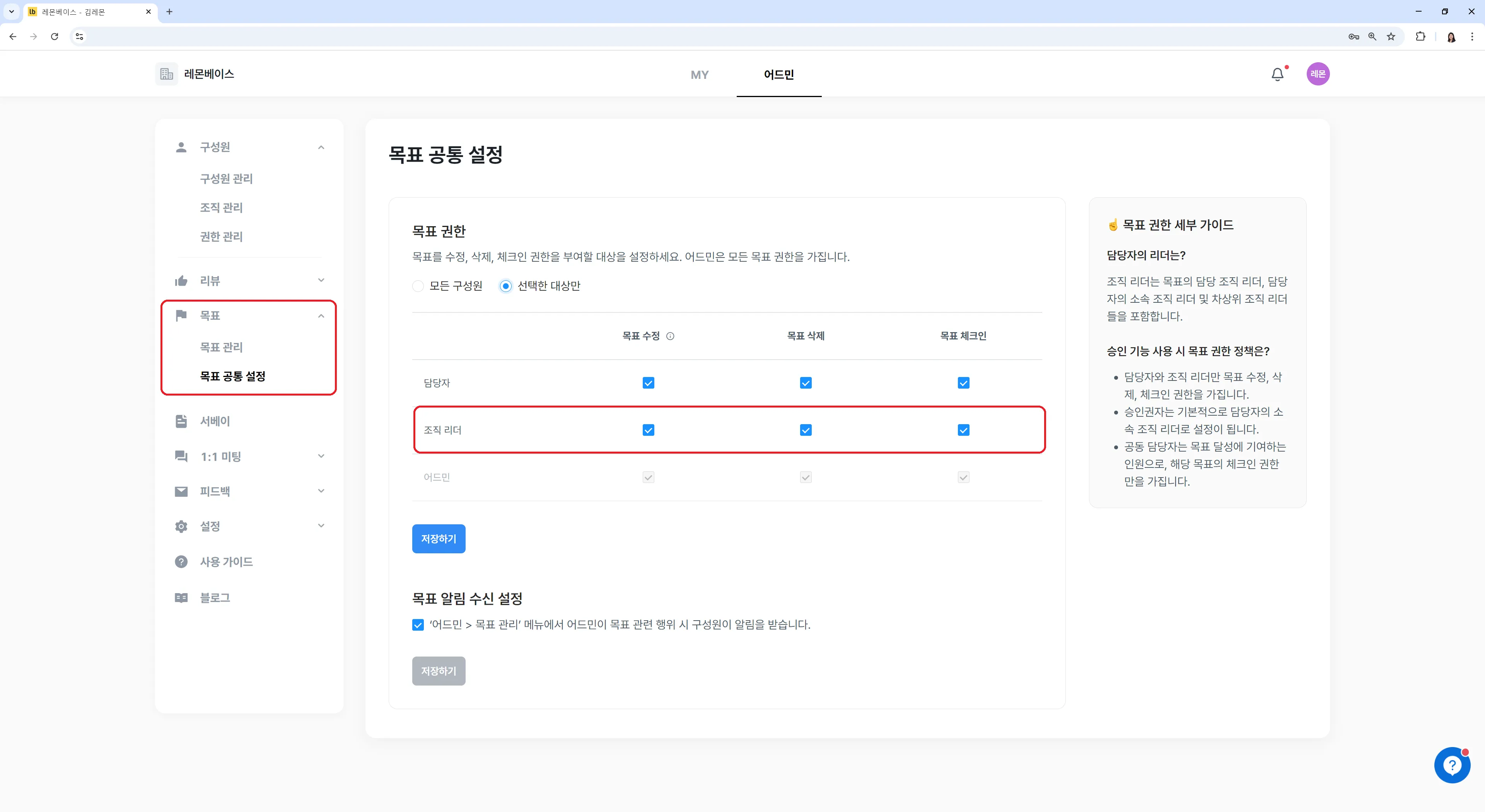Click the 블로그 open book icon
Viewport: 1485px width, 812px height.
(181, 598)
